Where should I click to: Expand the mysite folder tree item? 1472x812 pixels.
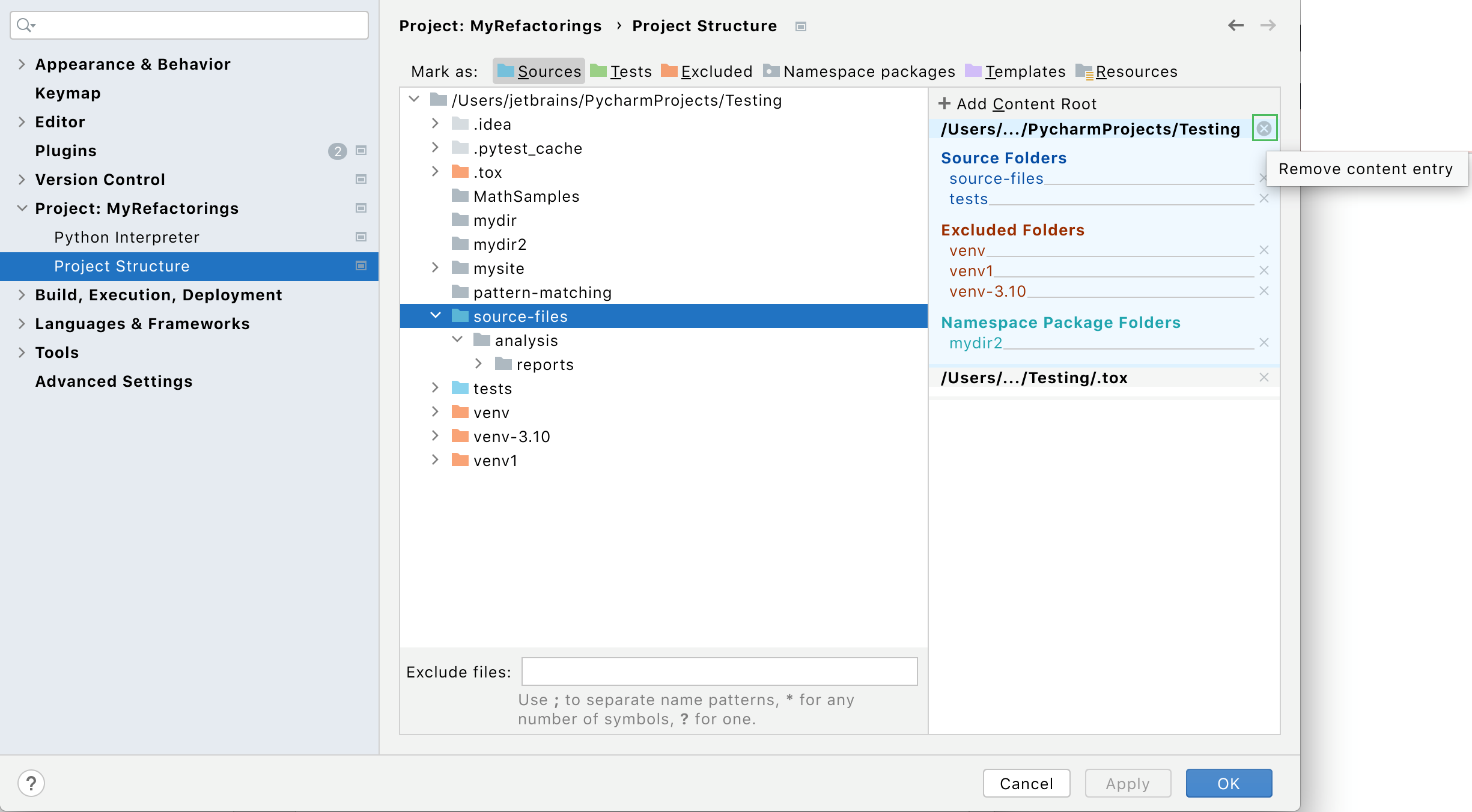pos(435,268)
